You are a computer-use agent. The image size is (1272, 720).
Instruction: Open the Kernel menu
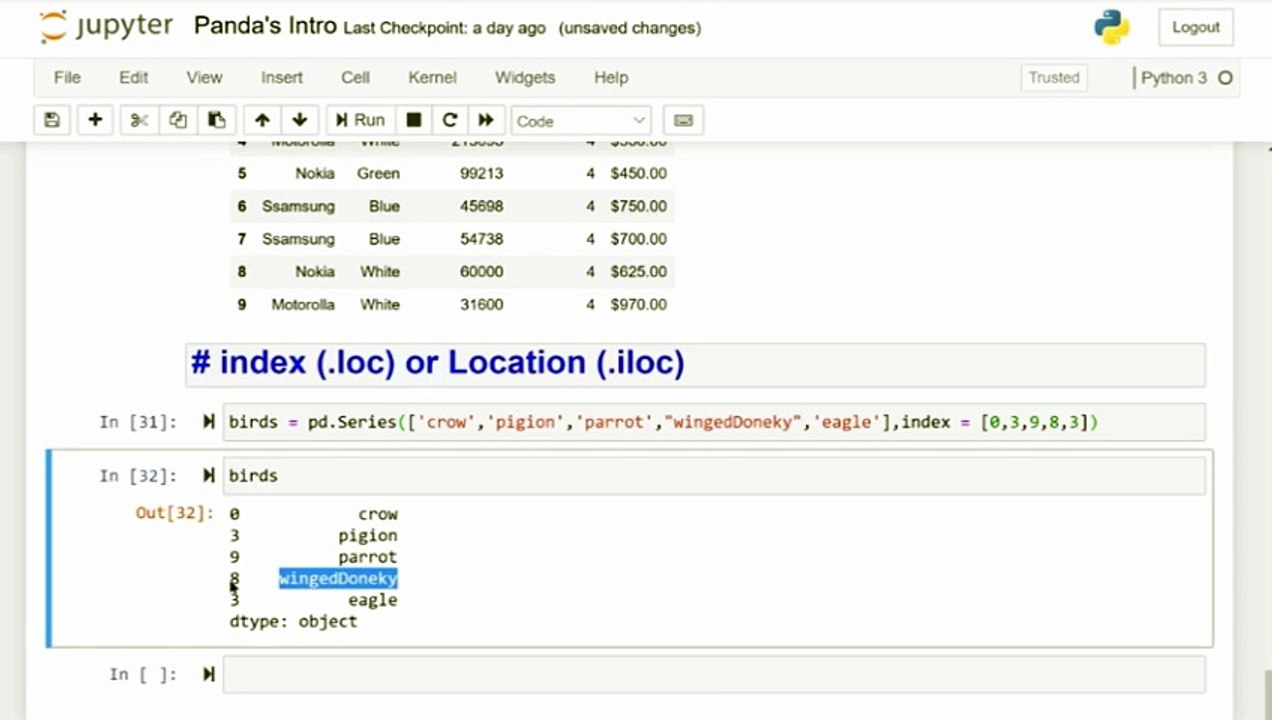tap(432, 77)
